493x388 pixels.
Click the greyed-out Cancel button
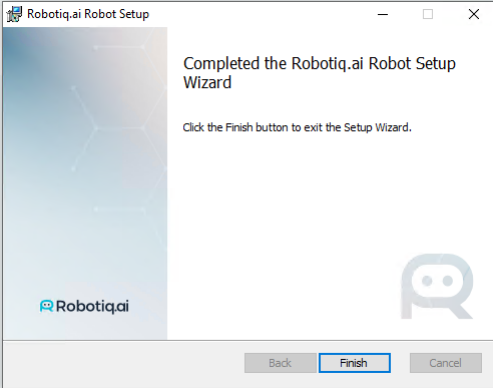[446, 363]
